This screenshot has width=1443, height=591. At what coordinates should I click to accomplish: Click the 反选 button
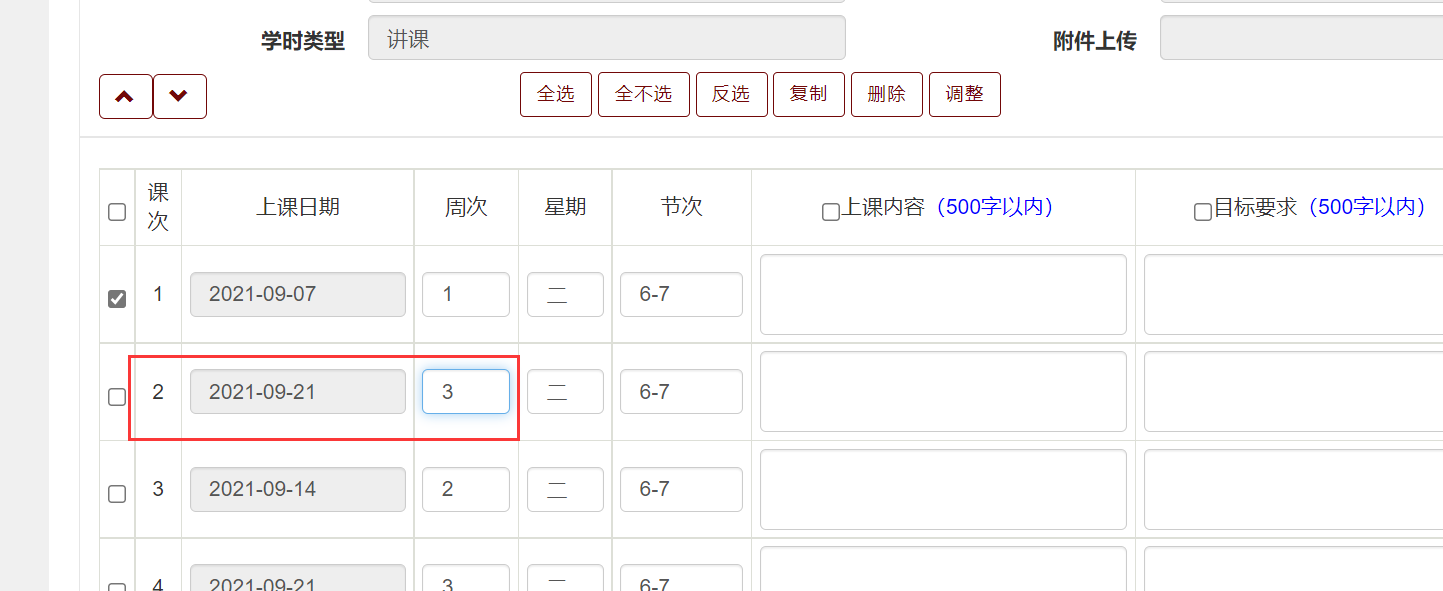coord(731,94)
